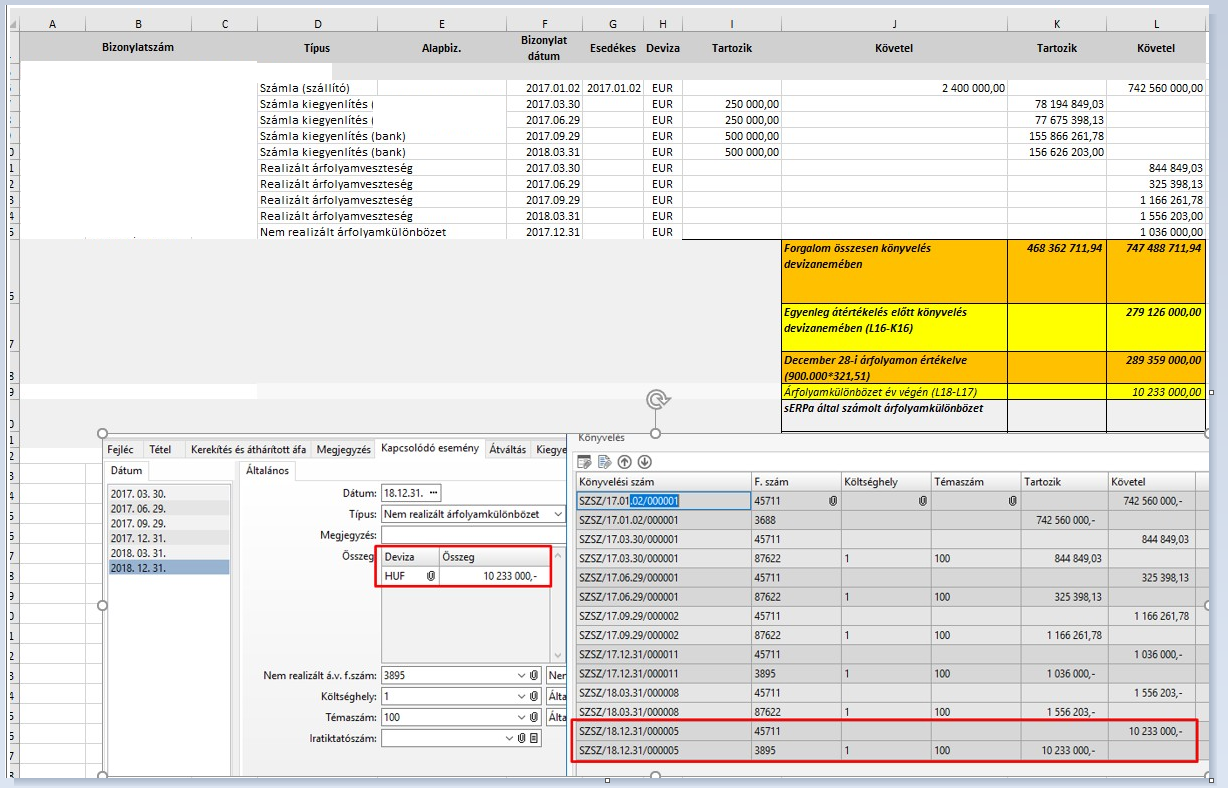Click the circled up arrow in Könyvelés toolbar
The height and width of the screenshot is (788, 1228).
click(624, 461)
